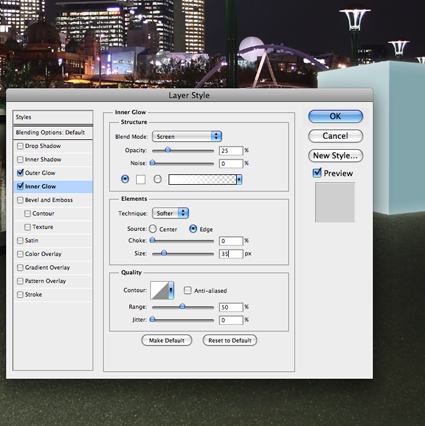Open the Contour picker dropdown arrow

tap(171, 290)
